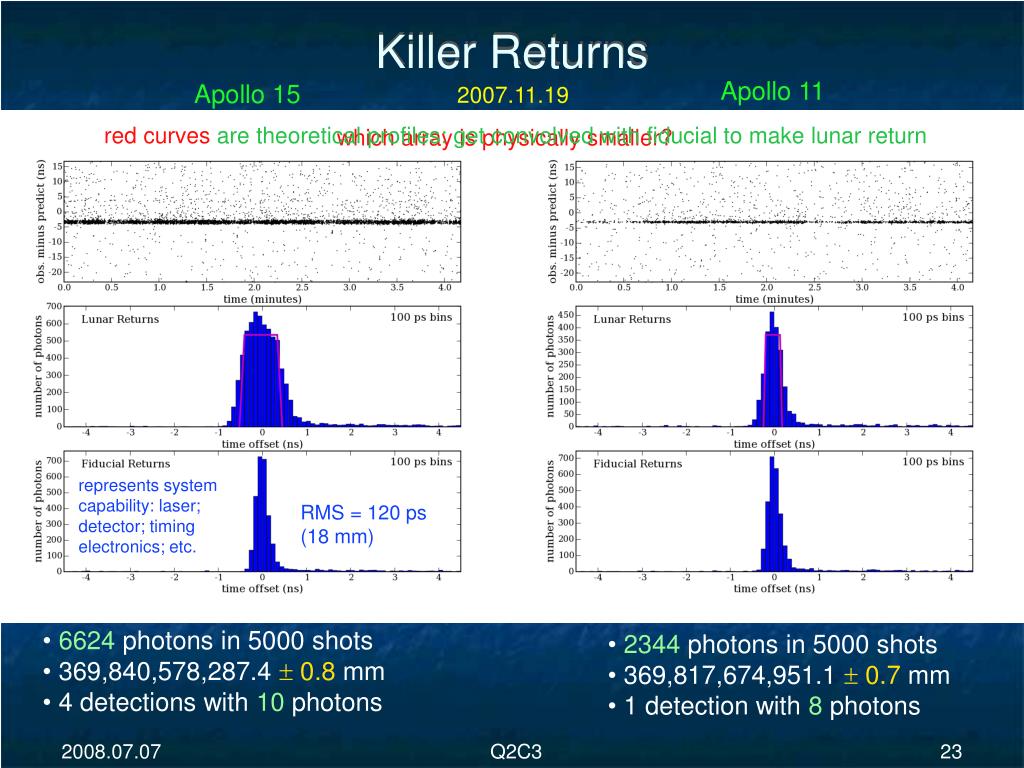Viewport: 1024px width, 768px height.
Task: Click Apollo 11 scatter plot return band
Action: pyautogui.click(x=775, y=222)
